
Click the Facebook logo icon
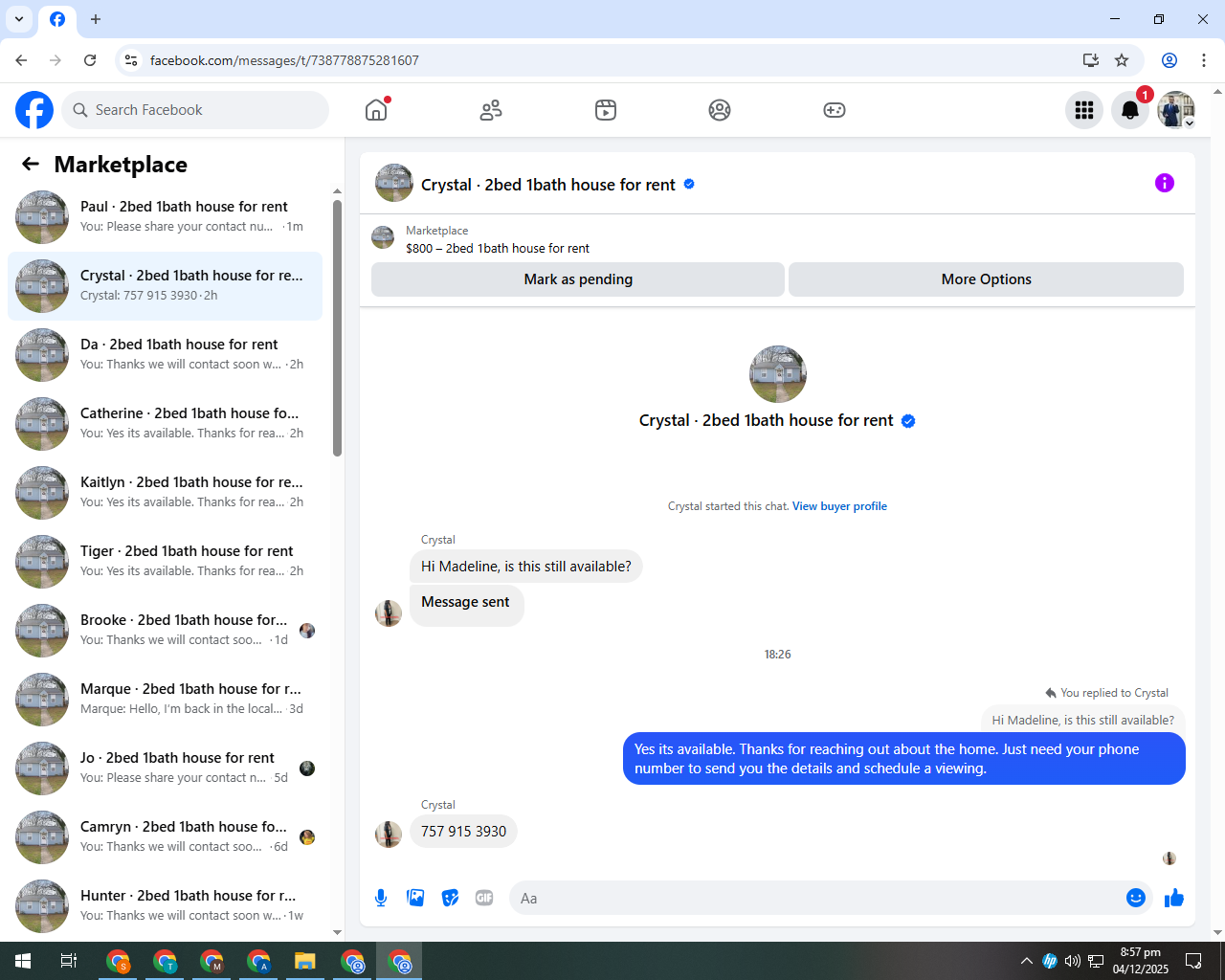click(34, 110)
